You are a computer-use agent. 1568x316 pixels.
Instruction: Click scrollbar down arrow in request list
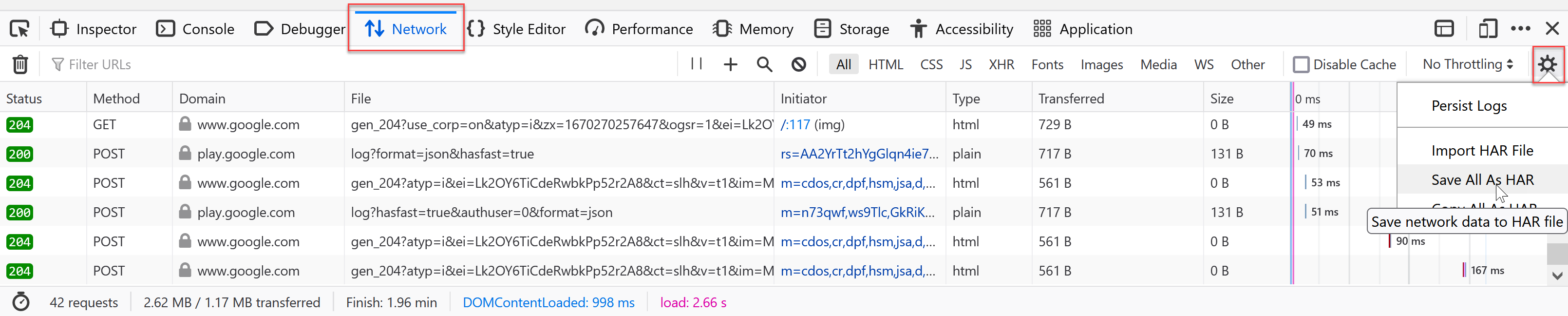pos(1557,276)
